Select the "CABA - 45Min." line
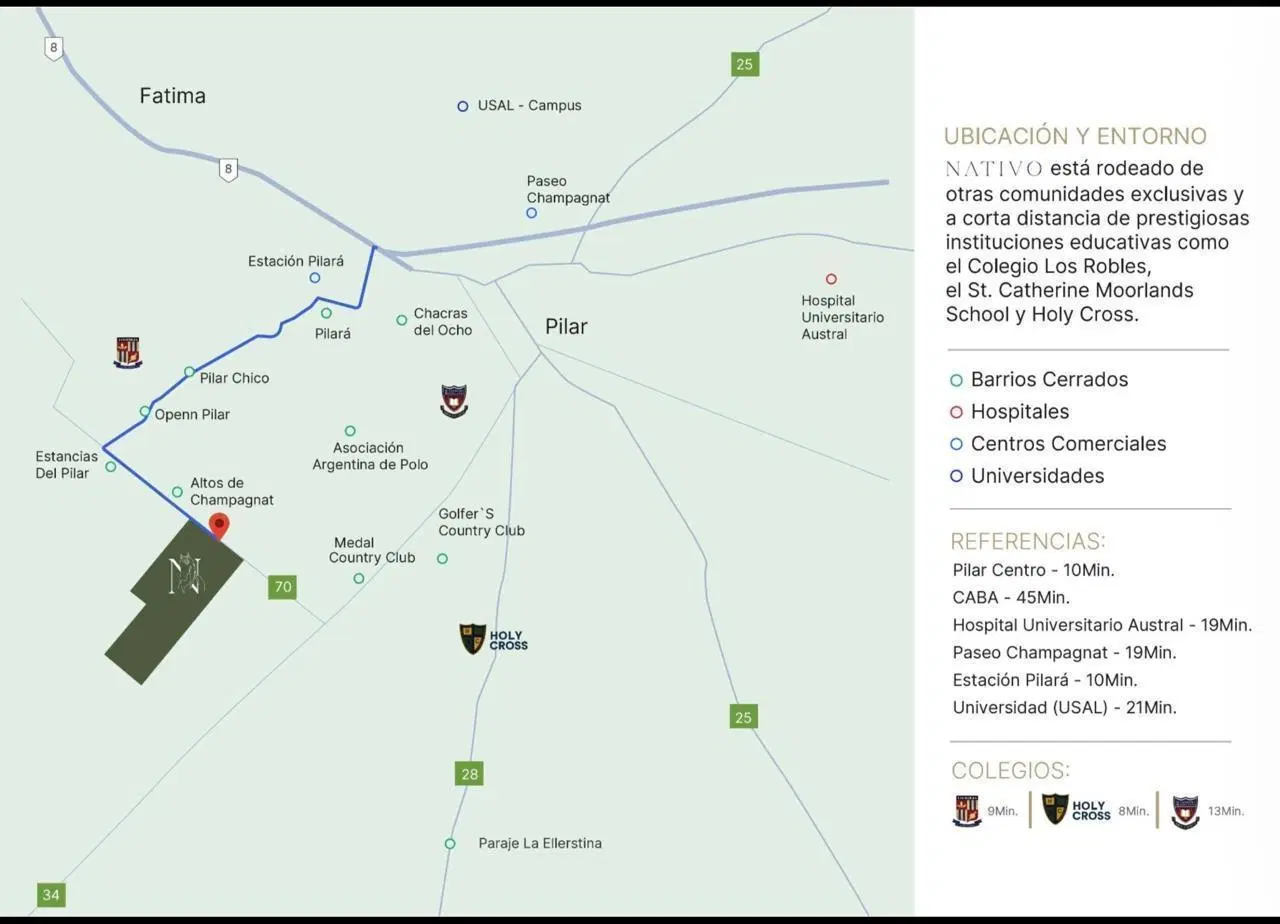Viewport: 1280px width, 924px height. pyautogui.click(x=1011, y=598)
